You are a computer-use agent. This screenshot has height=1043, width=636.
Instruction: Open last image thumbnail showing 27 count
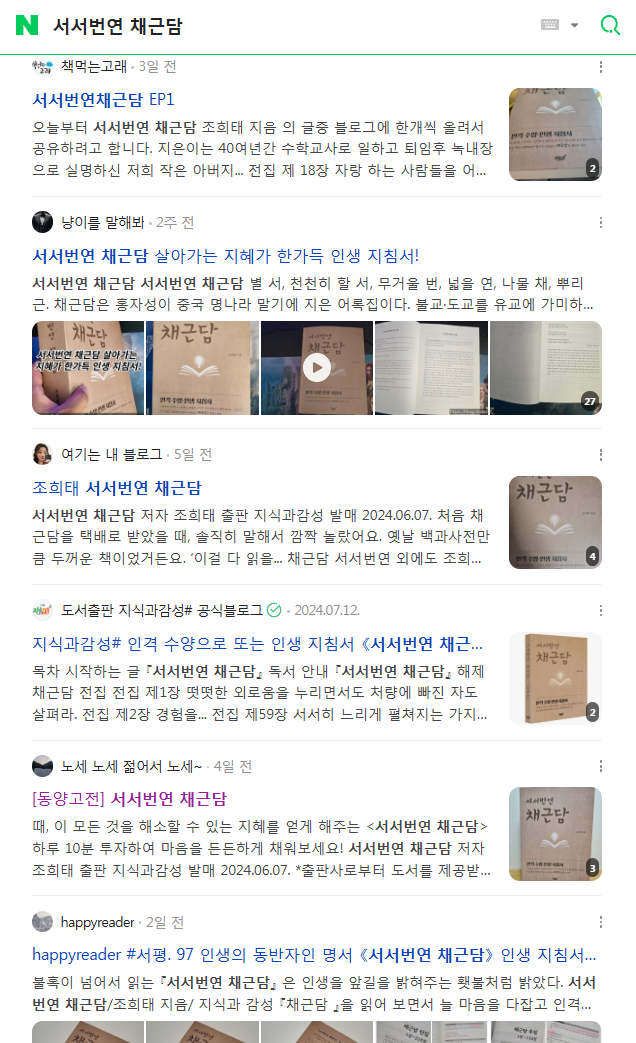point(546,368)
